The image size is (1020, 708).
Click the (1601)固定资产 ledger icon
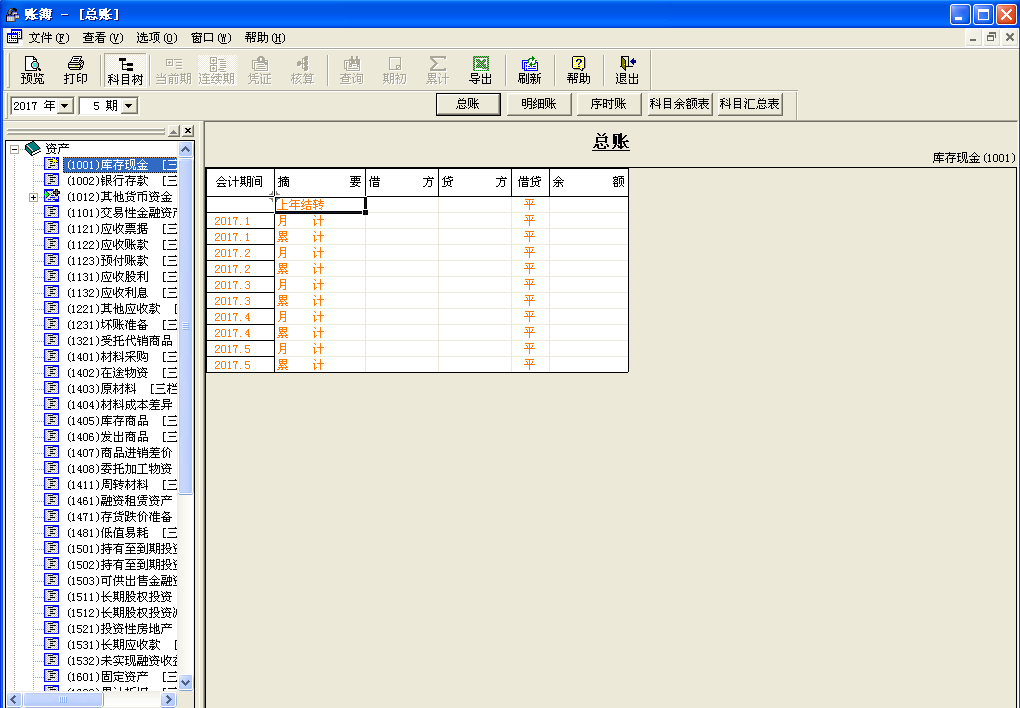pyautogui.click(x=51, y=676)
